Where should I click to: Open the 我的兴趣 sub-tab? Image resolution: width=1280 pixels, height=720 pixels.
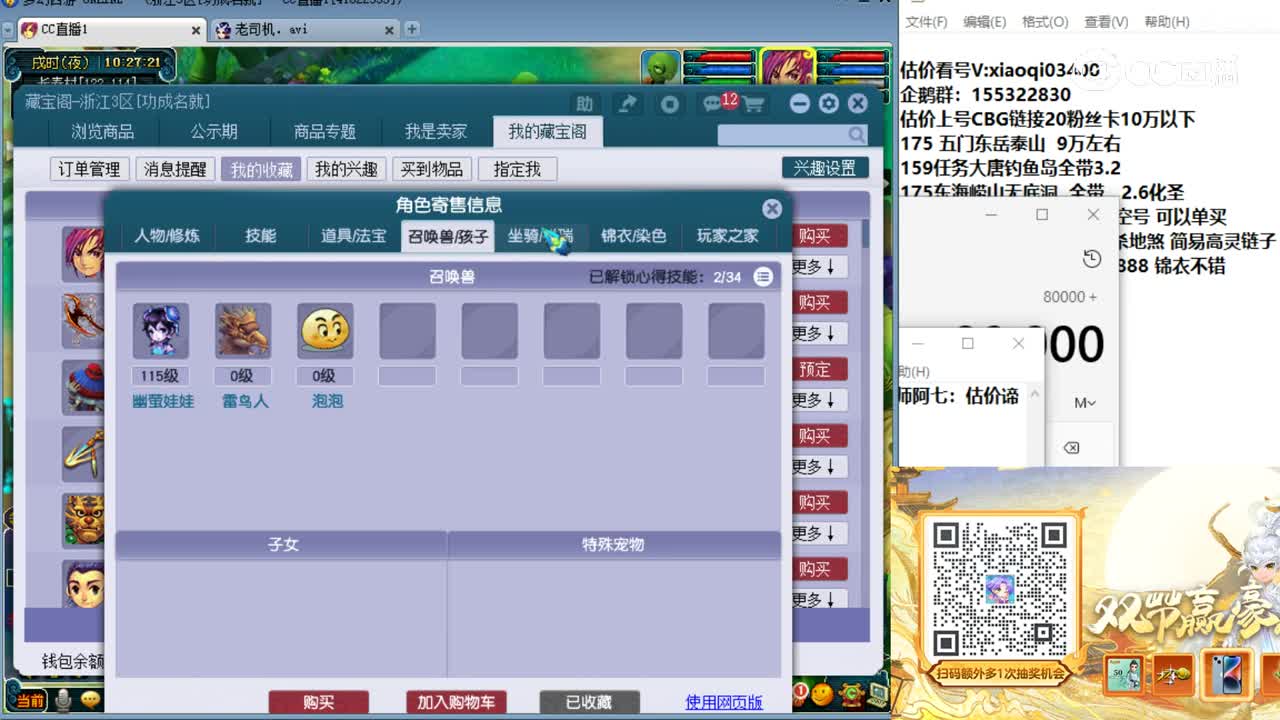346,169
